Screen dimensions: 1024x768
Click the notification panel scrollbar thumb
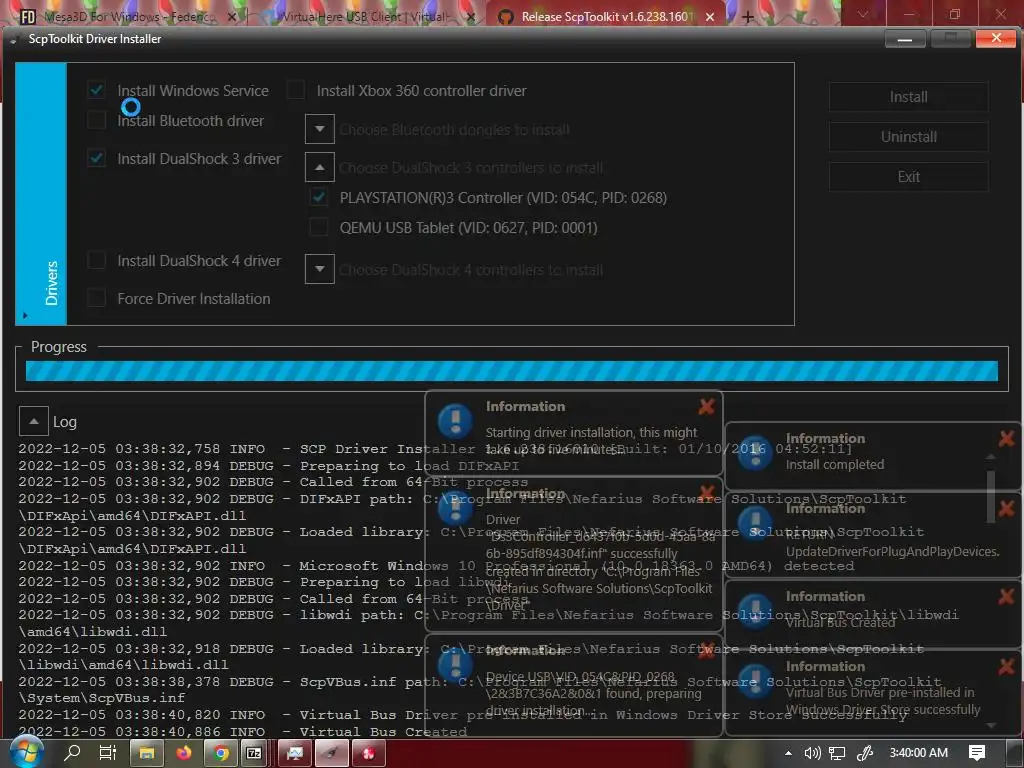pyautogui.click(x=991, y=496)
